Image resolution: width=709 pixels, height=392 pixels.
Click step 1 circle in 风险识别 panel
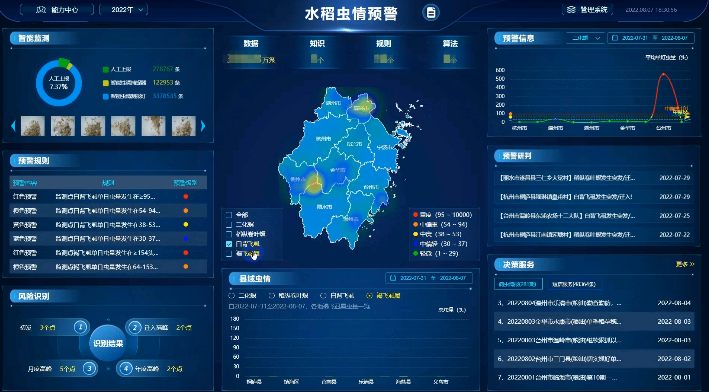81,327
